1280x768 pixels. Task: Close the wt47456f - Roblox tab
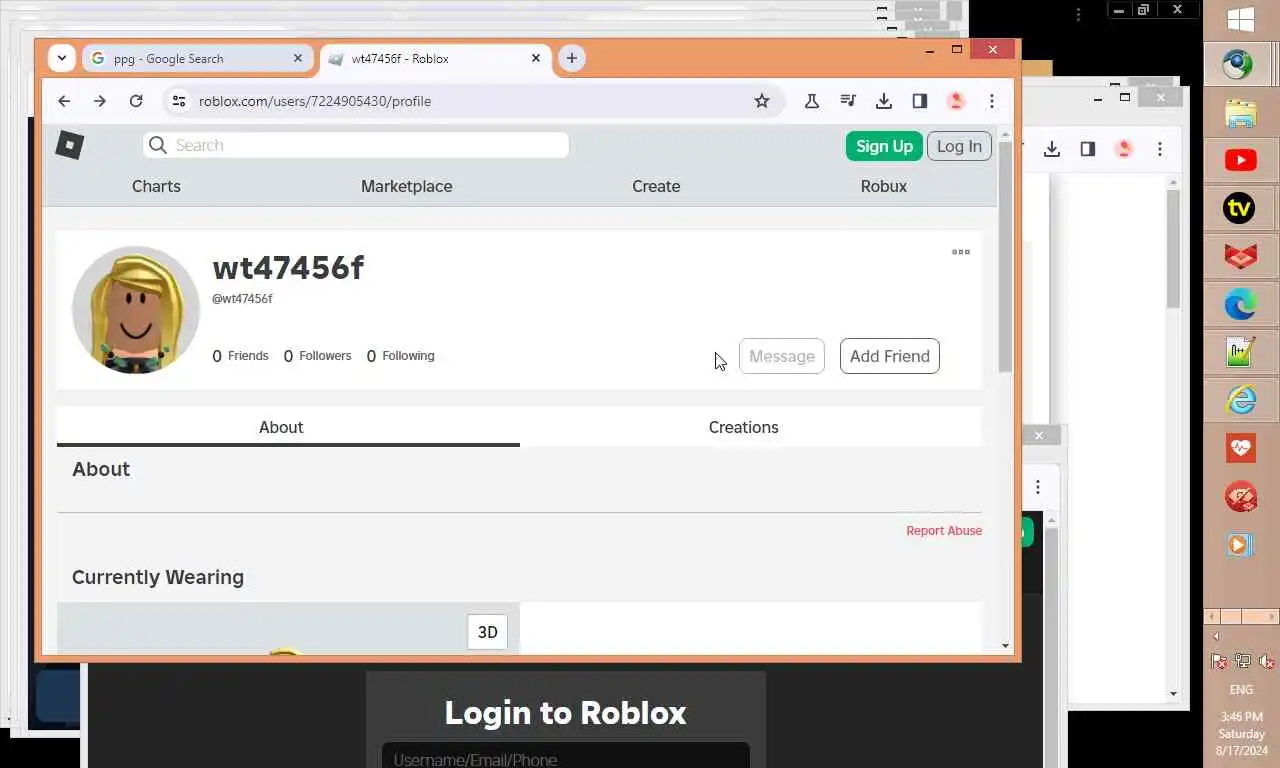(536, 59)
